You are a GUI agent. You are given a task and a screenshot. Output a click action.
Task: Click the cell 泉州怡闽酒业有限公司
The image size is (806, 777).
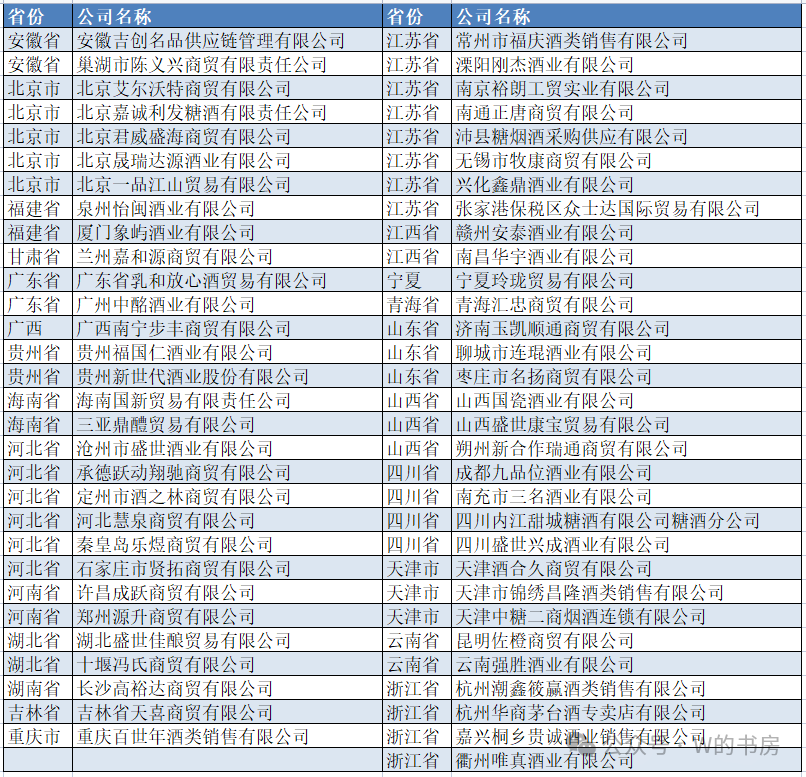(227, 208)
